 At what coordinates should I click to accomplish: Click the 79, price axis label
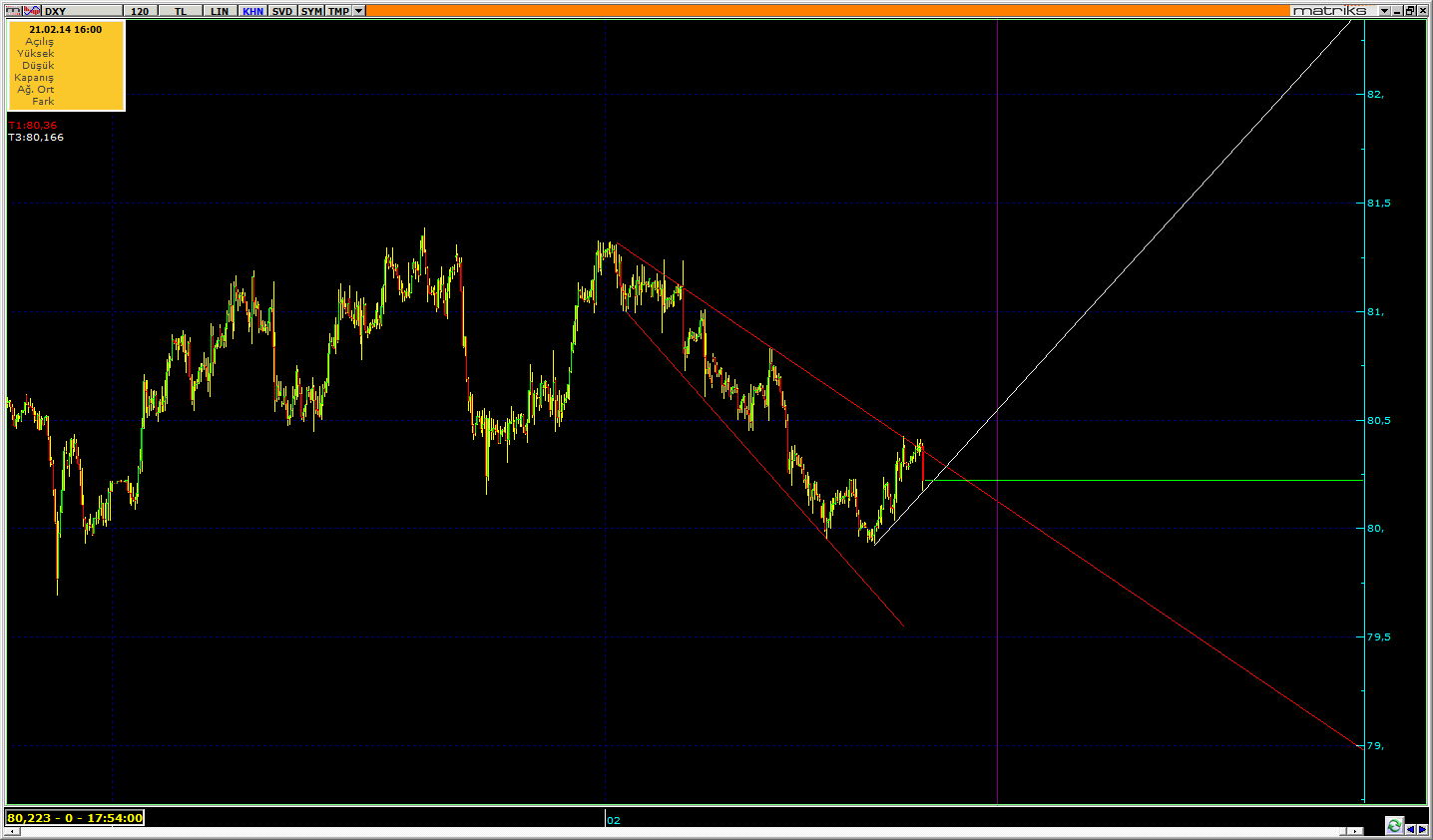point(1375,746)
